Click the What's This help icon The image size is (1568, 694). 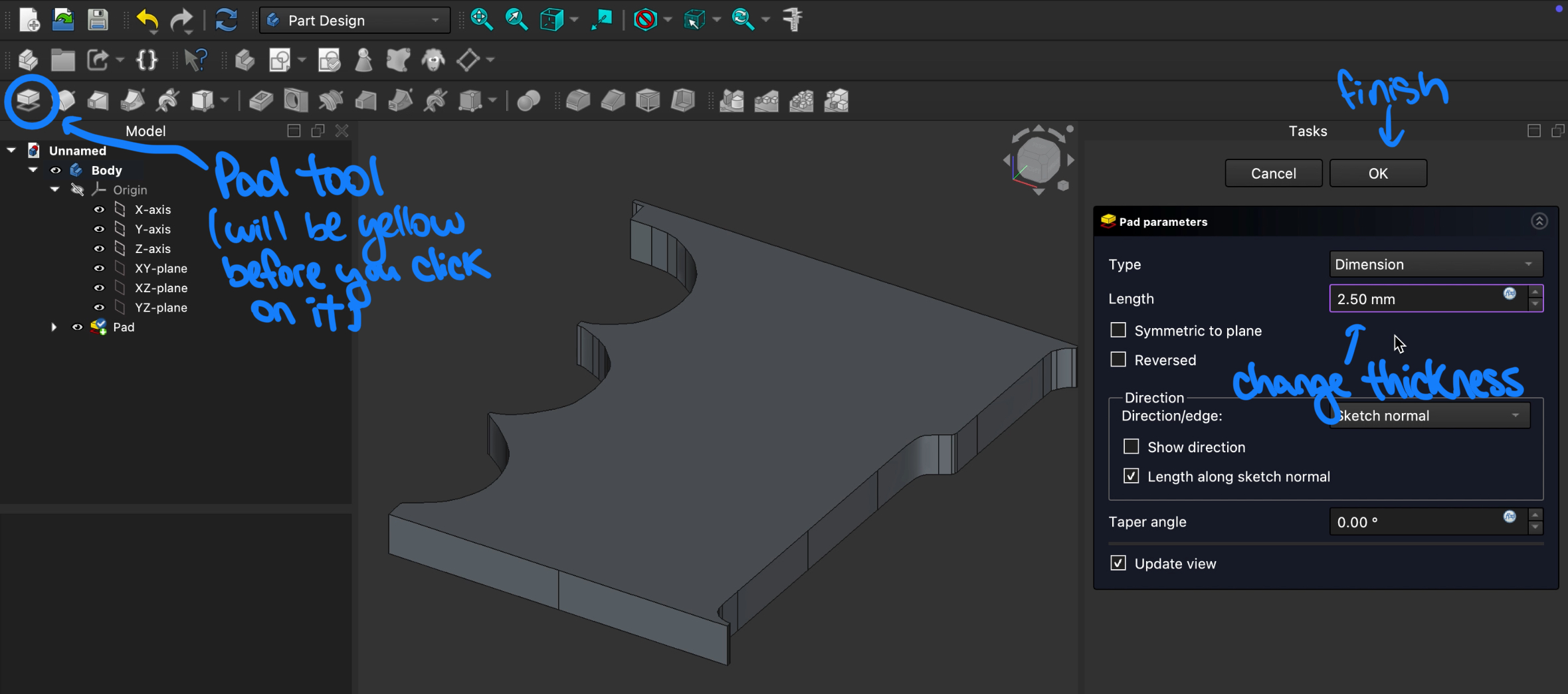[x=195, y=60]
